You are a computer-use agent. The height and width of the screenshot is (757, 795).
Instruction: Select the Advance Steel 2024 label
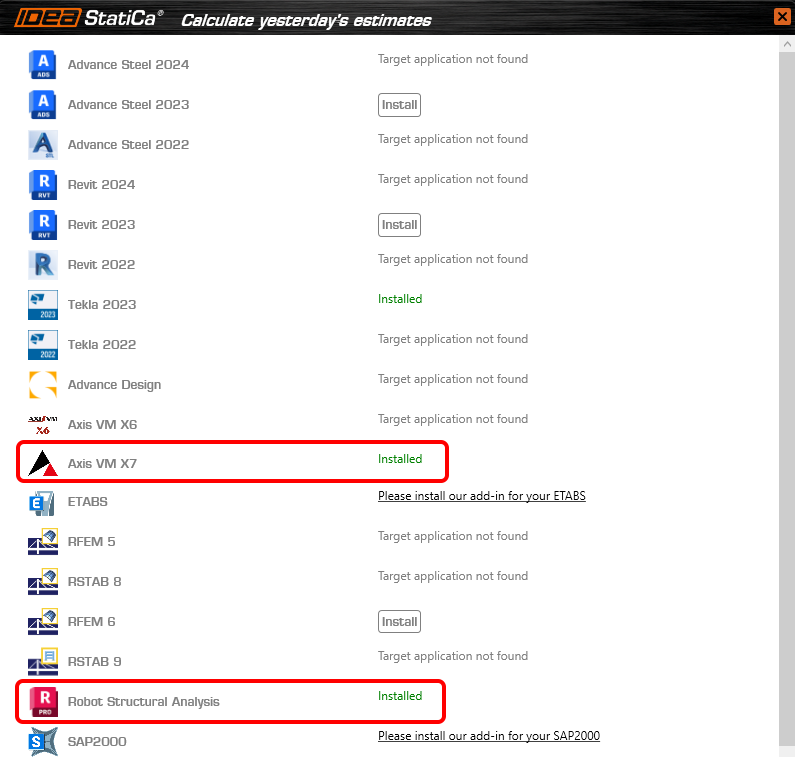(128, 65)
